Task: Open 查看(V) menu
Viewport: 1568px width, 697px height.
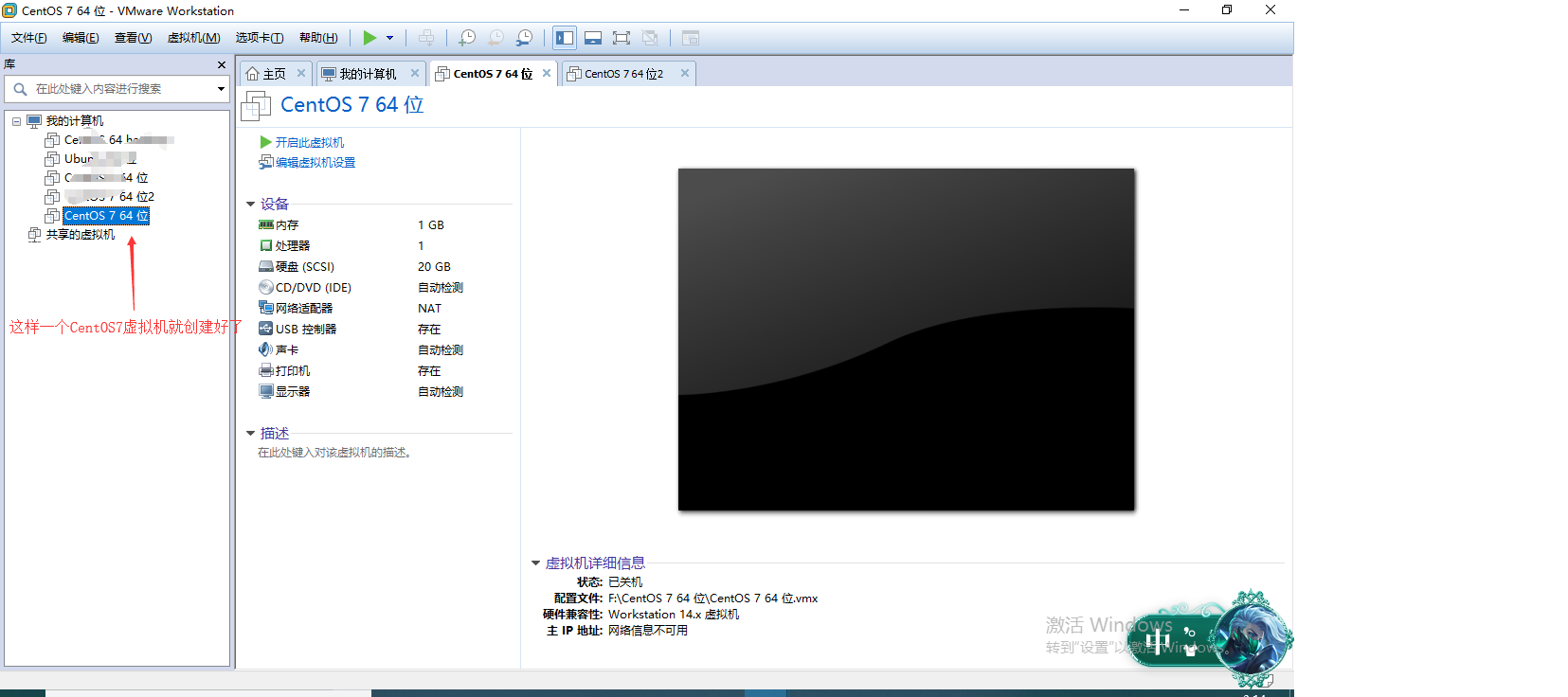Action: 133,38
